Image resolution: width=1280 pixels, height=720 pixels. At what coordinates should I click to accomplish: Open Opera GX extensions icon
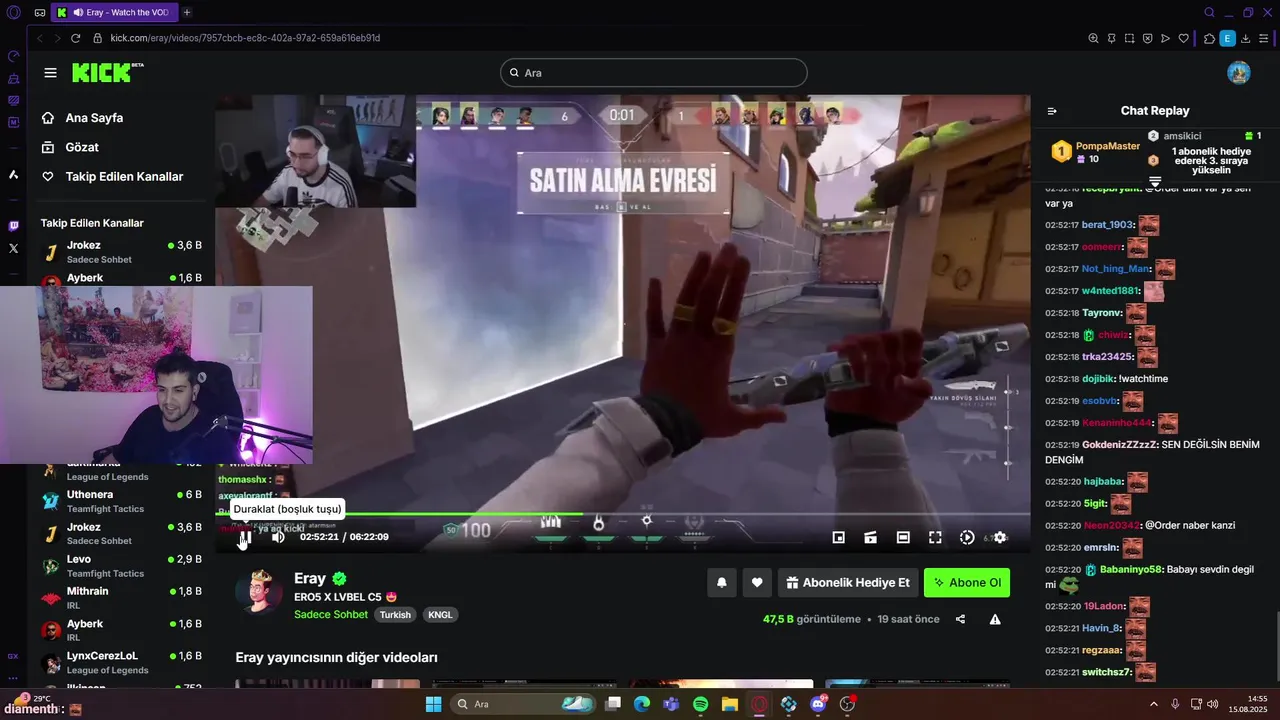(1209, 38)
